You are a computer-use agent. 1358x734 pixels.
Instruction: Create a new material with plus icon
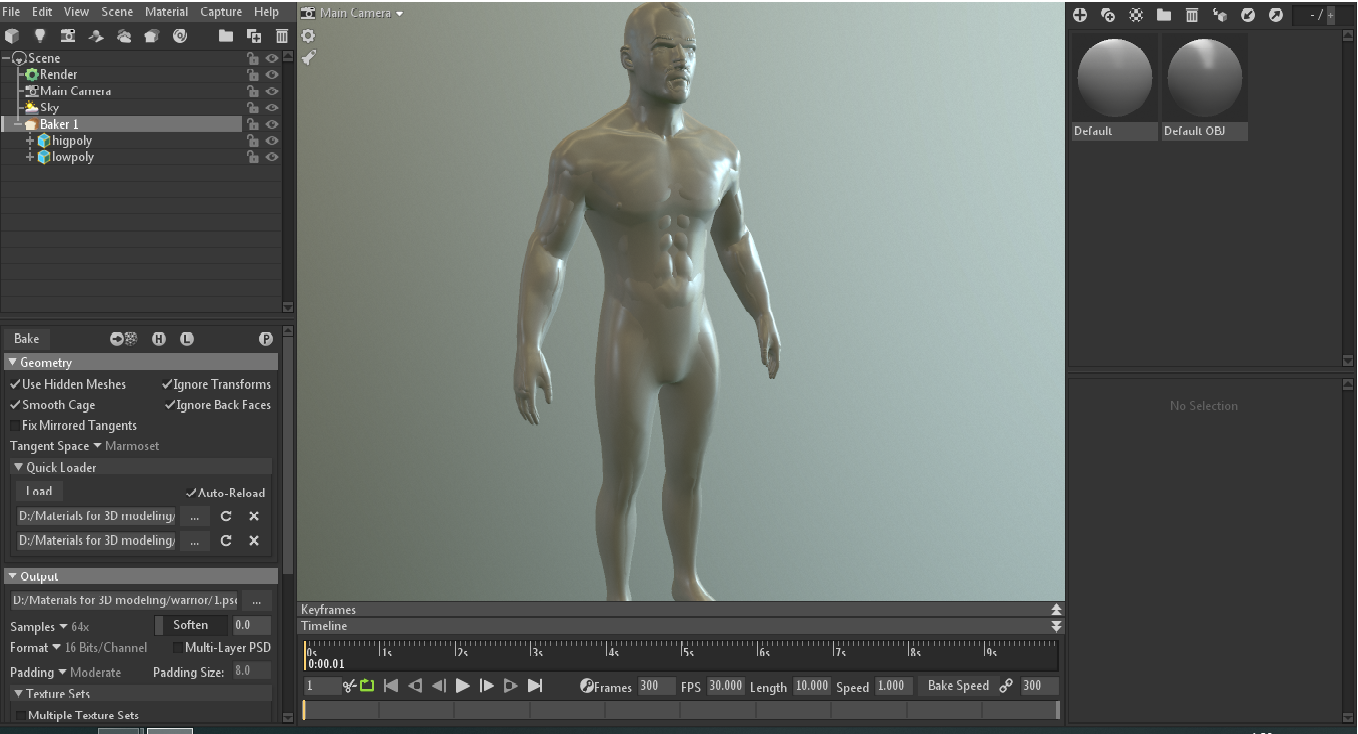pos(1080,15)
